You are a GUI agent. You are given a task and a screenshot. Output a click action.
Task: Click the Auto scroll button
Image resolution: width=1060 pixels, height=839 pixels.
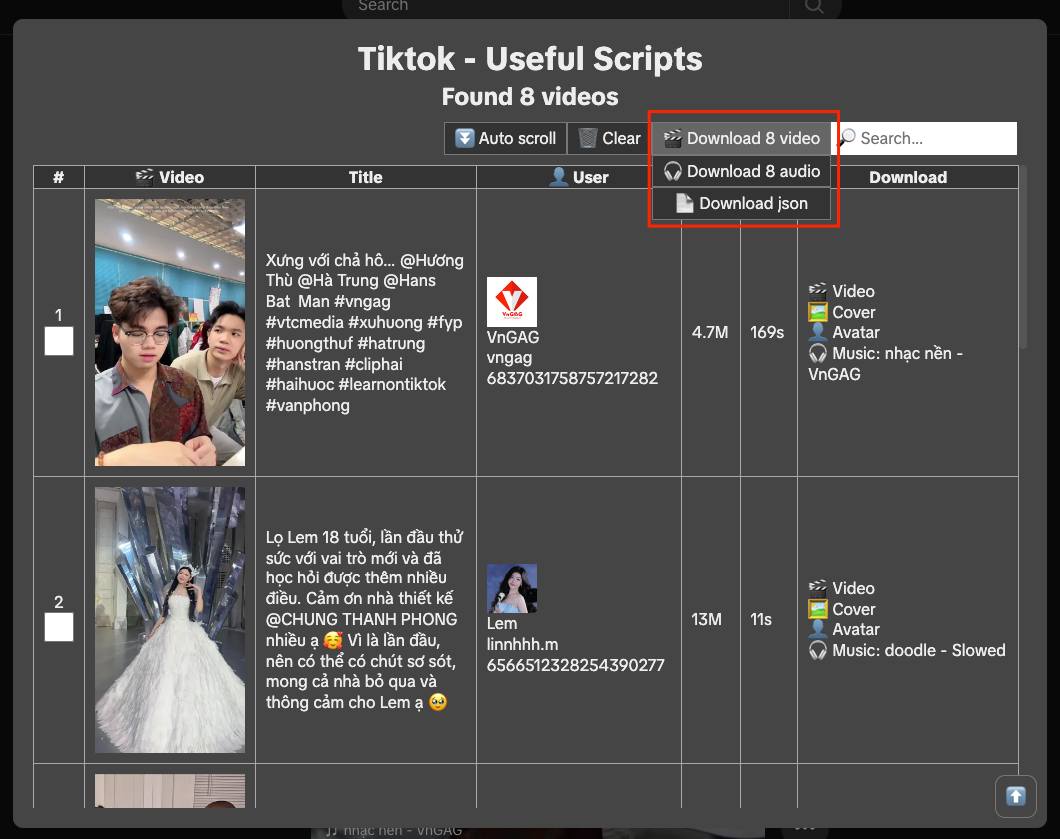[x=505, y=139]
